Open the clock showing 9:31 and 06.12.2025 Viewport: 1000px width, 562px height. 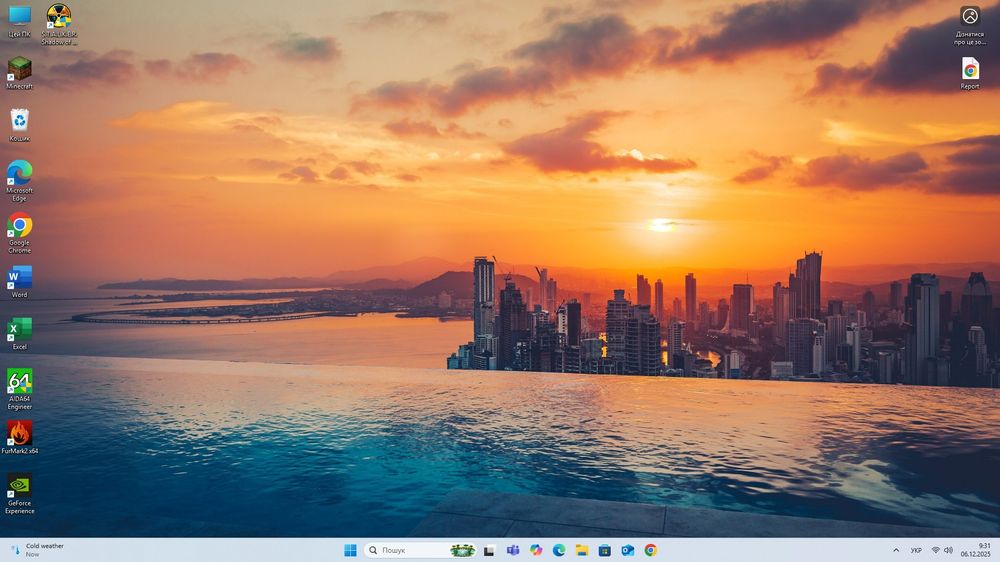[x=976, y=550]
